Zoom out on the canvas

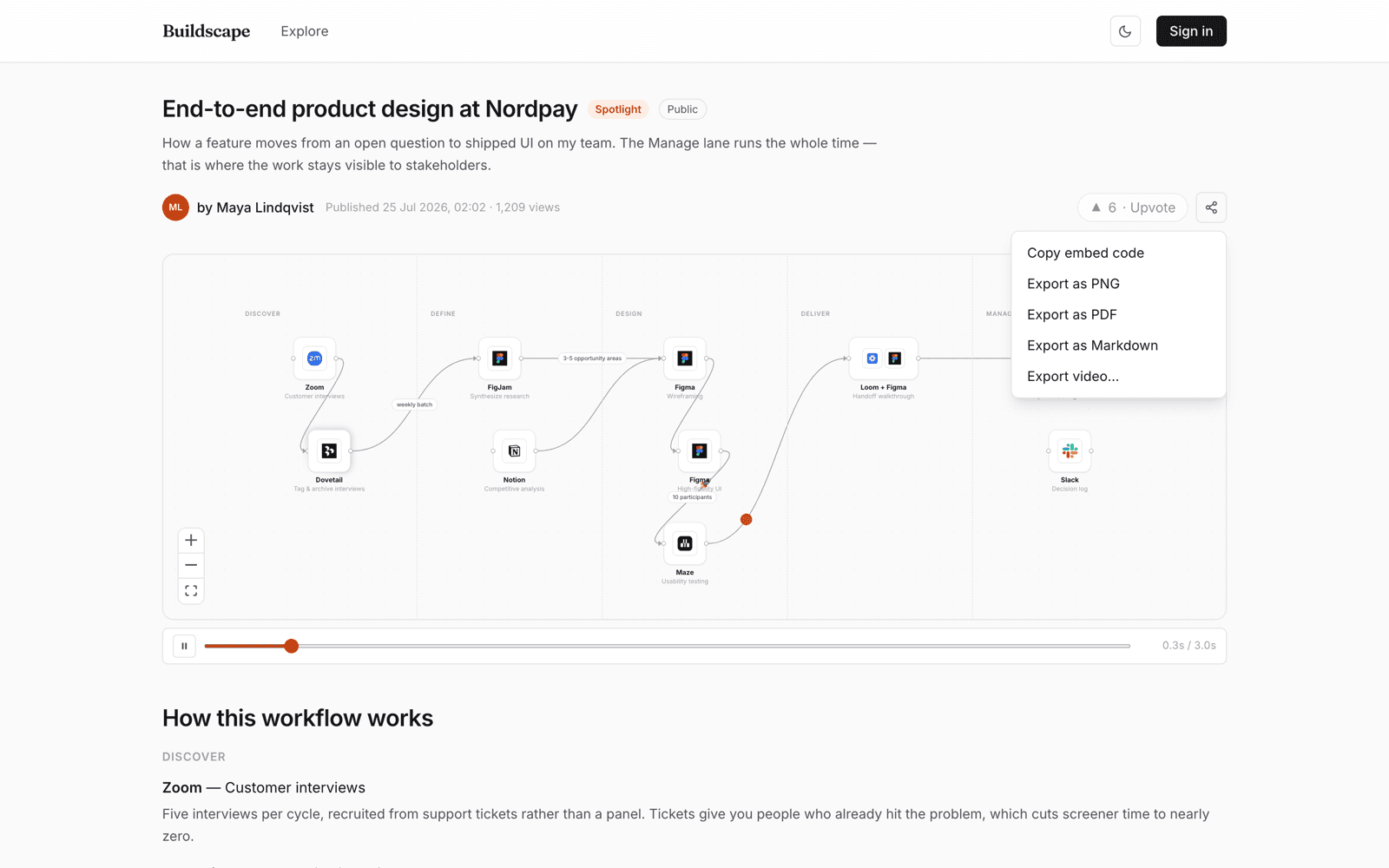pos(191,565)
